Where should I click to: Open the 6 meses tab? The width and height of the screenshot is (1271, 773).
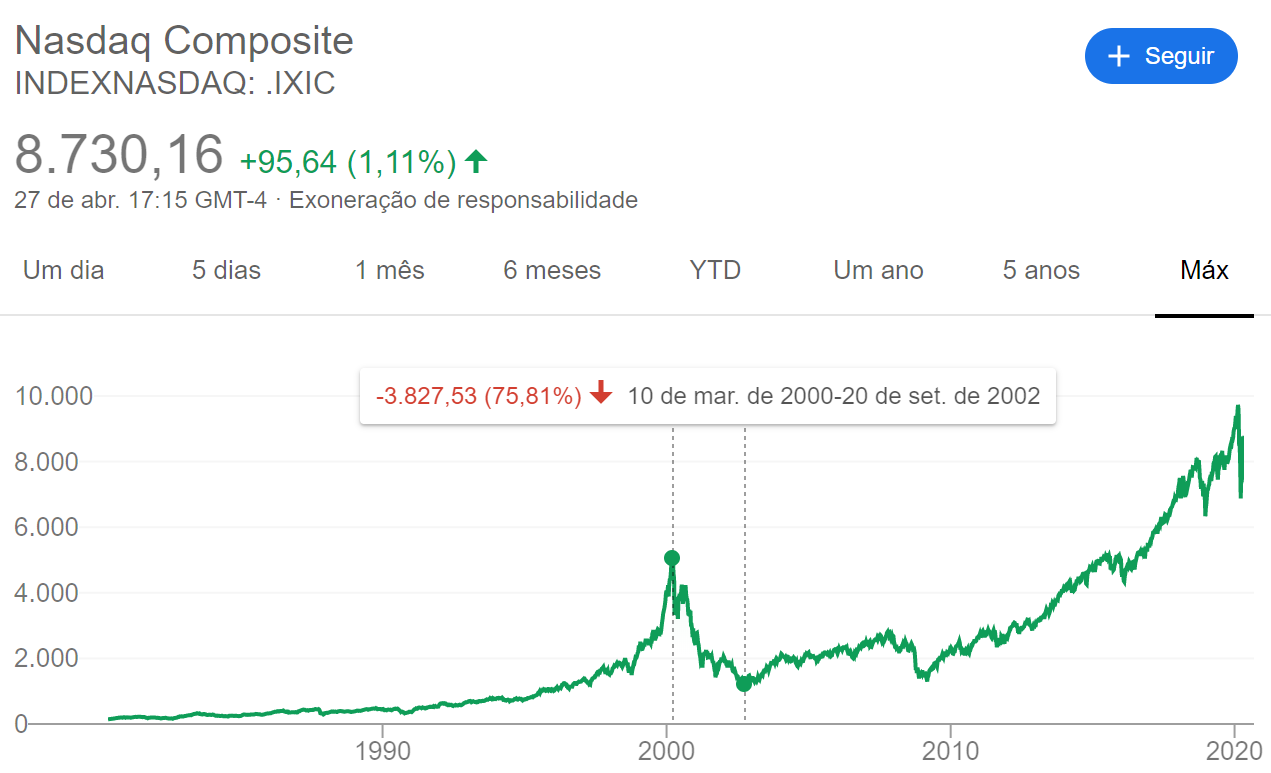point(552,270)
